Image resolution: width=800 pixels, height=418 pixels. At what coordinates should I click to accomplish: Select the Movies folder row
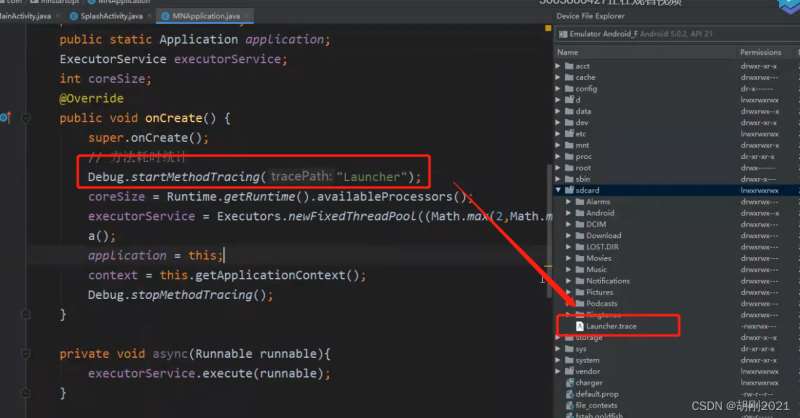pos(599,258)
